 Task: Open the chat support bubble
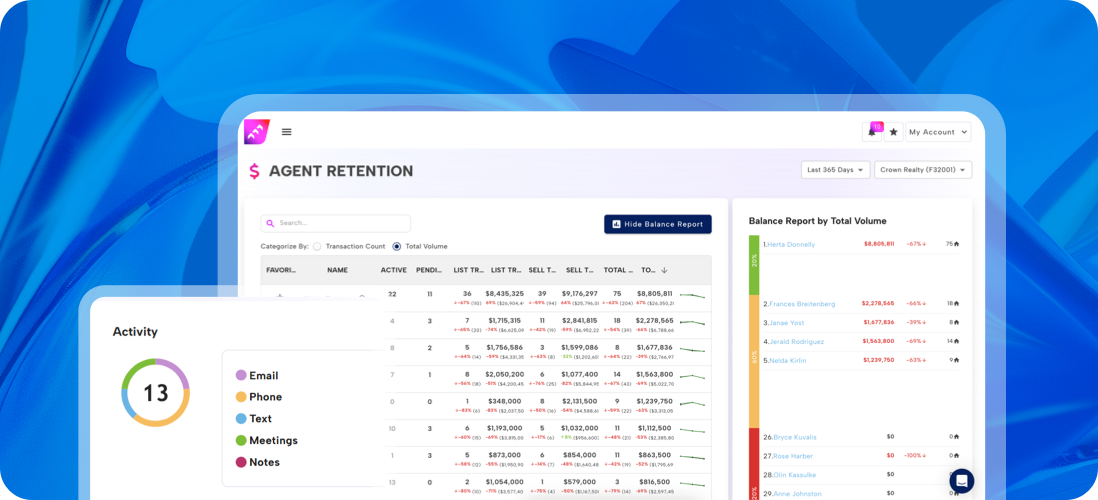pos(961,480)
